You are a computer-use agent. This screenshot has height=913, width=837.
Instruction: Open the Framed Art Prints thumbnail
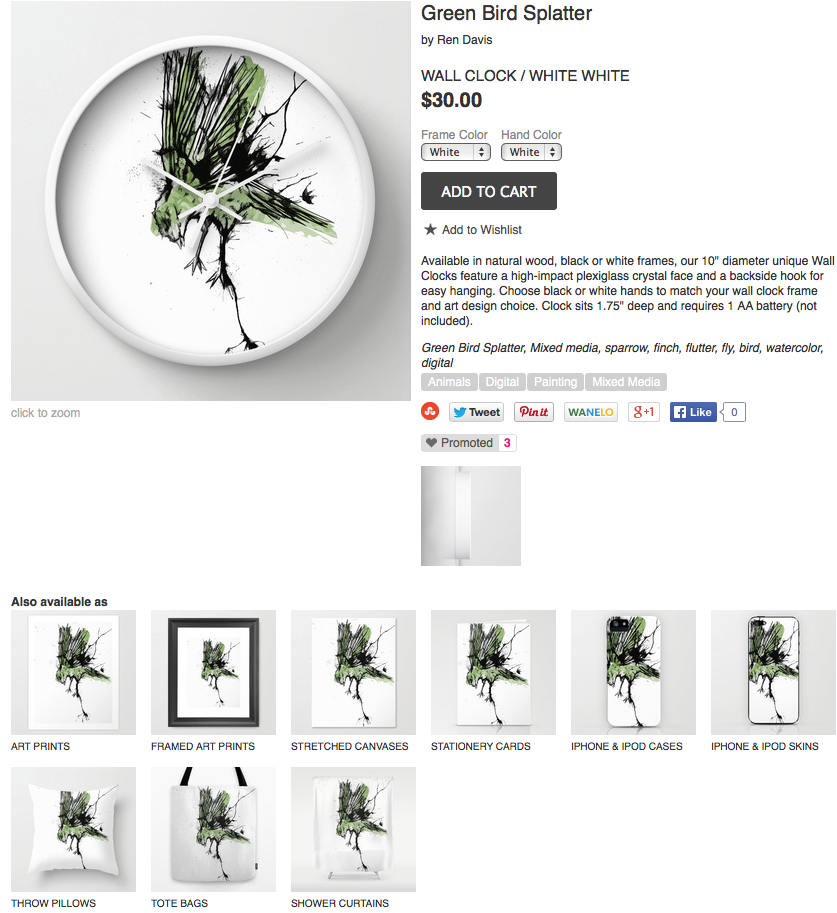pyautogui.click(x=213, y=673)
